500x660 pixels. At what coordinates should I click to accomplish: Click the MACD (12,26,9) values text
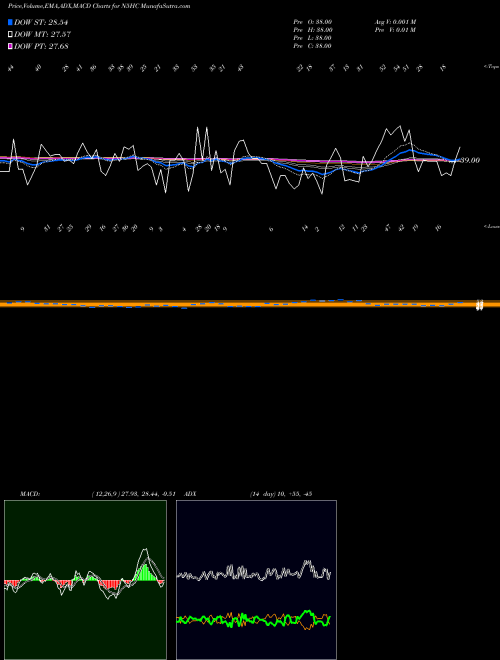pyautogui.click(x=133, y=494)
